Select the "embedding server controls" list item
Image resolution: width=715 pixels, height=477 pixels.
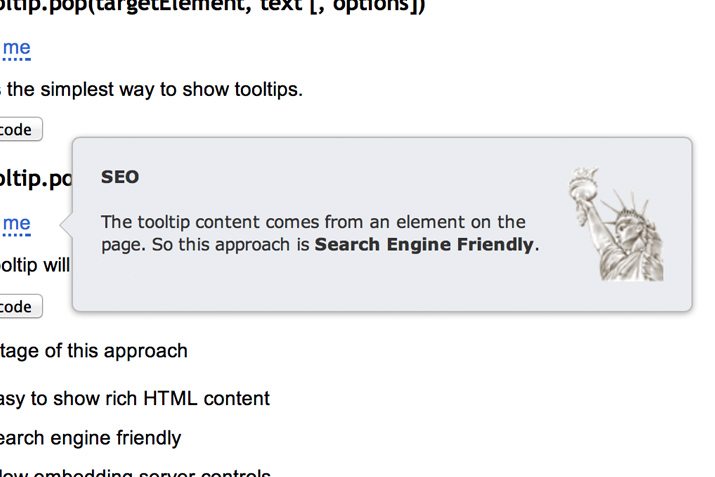152,472
